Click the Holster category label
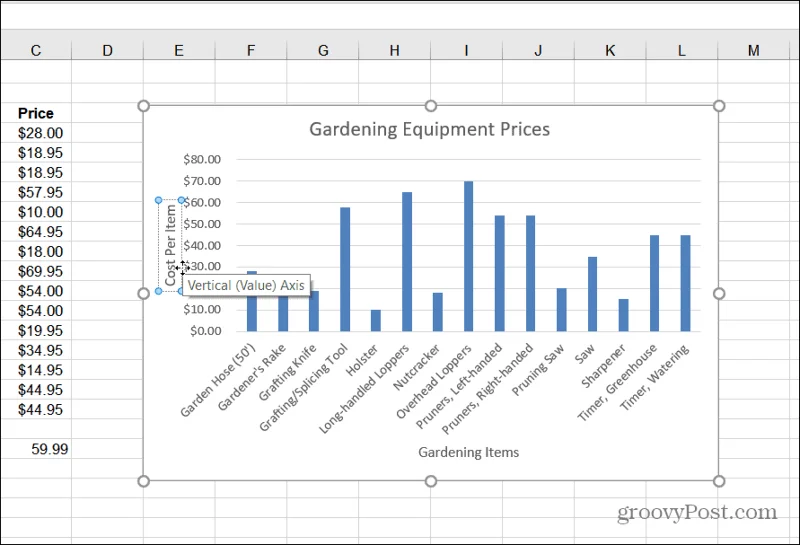Screen dimensions: 800x545 pyautogui.click(x=362, y=360)
